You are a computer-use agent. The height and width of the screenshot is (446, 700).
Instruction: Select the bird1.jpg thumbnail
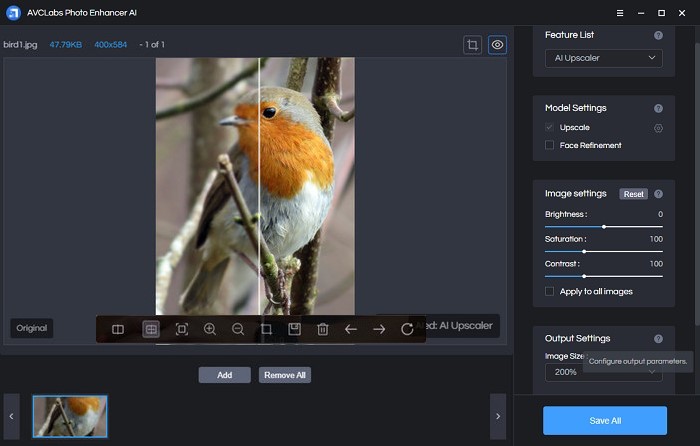point(70,416)
